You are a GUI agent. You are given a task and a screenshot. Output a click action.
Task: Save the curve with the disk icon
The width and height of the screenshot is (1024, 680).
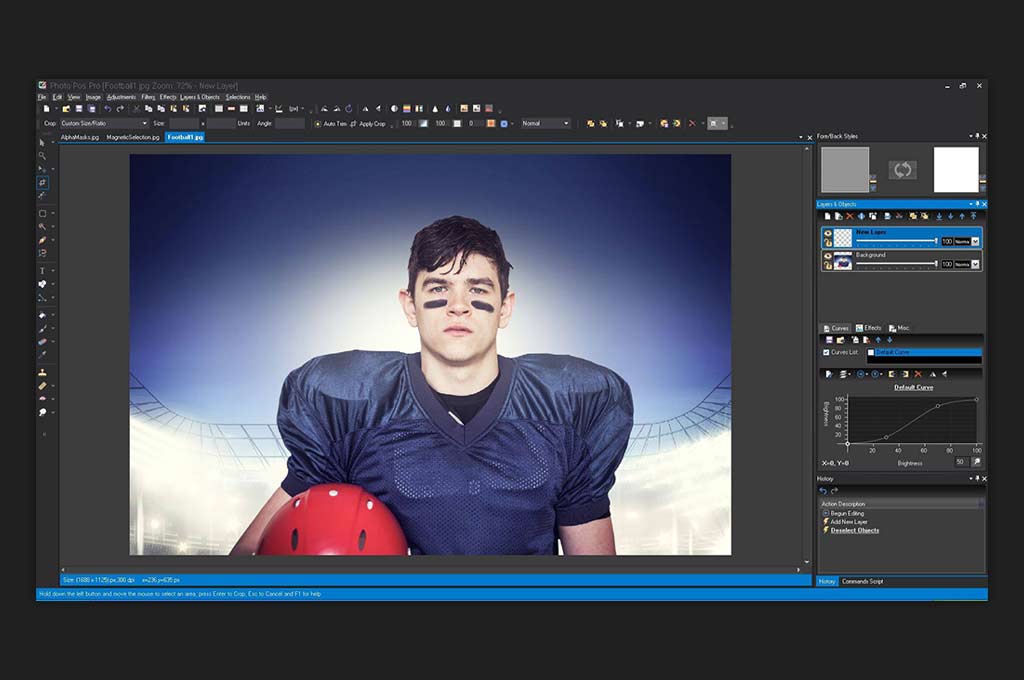[x=829, y=340]
